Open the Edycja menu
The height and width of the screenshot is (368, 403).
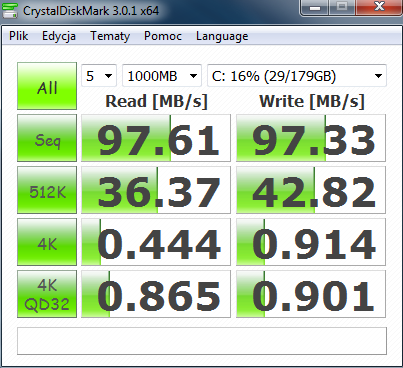click(x=59, y=36)
